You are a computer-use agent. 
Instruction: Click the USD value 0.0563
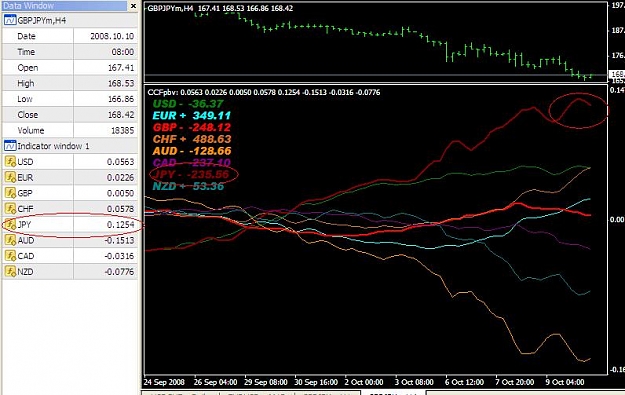point(120,162)
